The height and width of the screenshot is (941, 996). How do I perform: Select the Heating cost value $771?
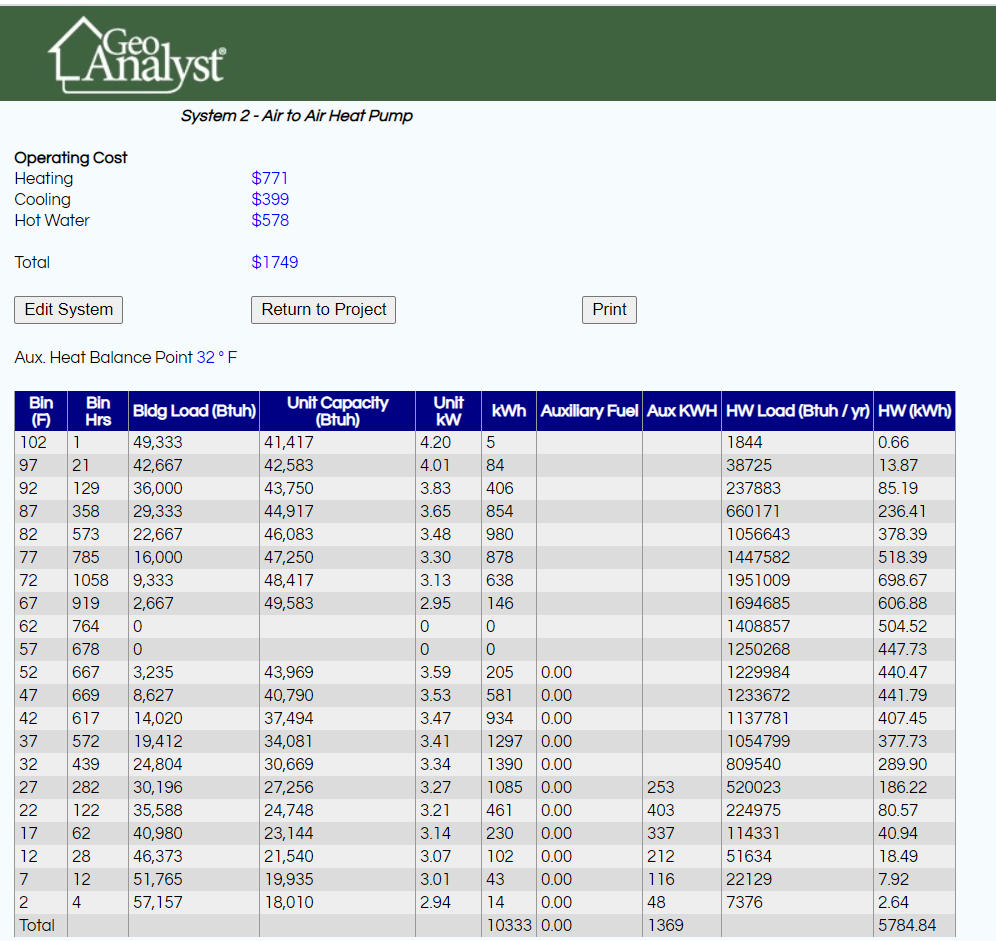(x=270, y=179)
